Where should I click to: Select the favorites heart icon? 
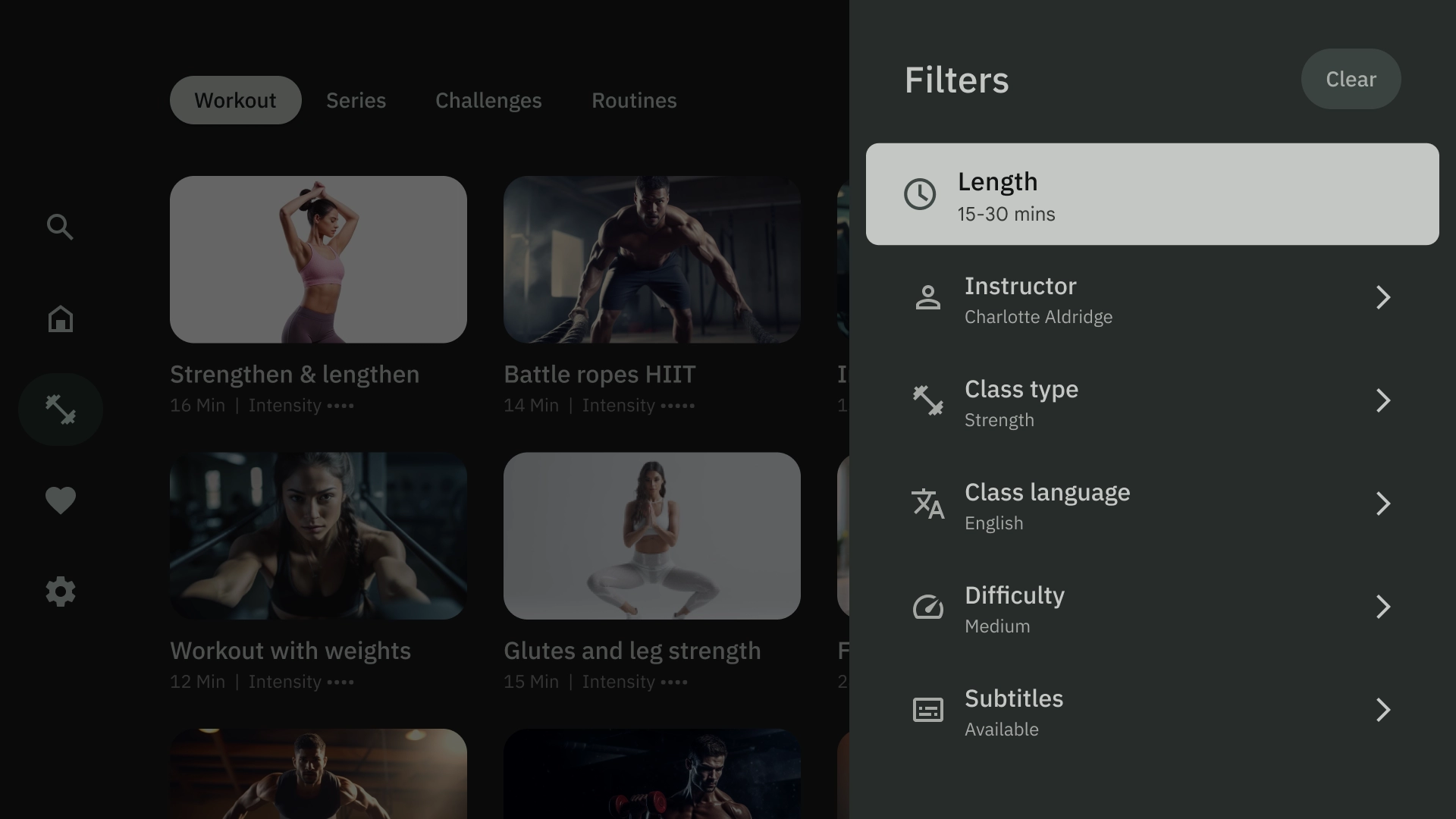tap(60, 500)
